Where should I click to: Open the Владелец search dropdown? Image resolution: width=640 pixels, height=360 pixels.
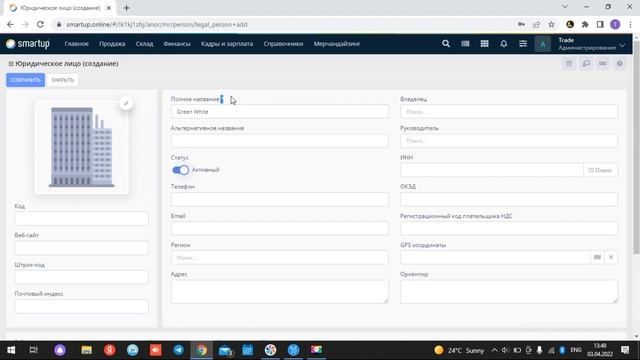509,111
